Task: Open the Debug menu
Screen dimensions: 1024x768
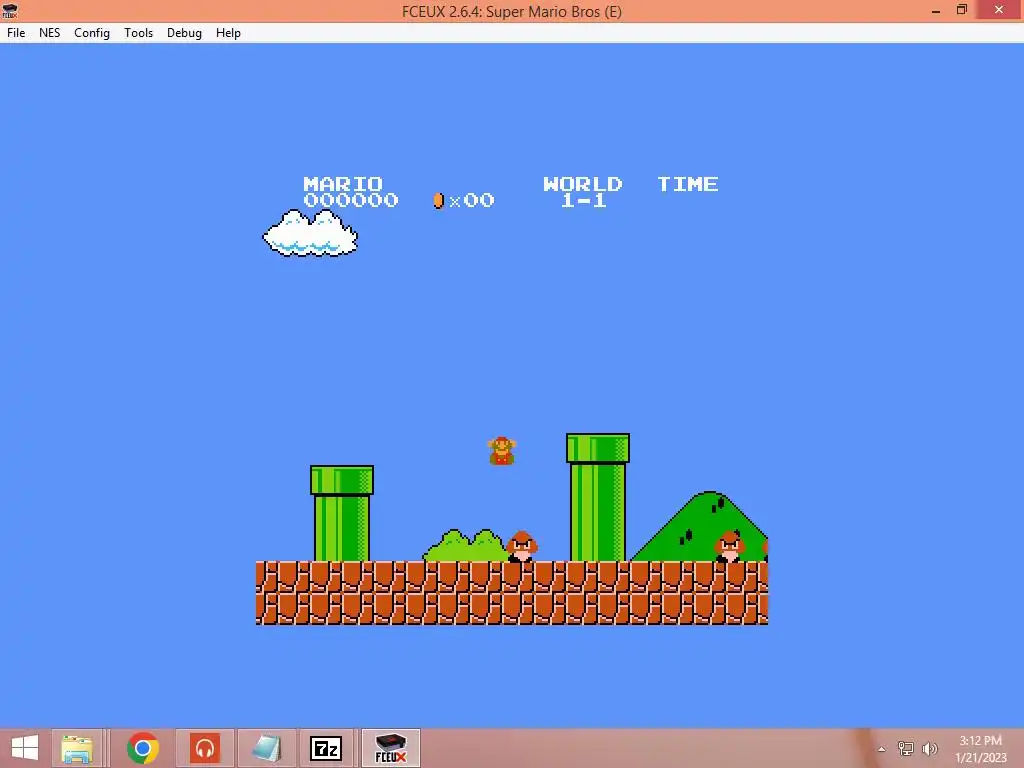Action: (x=184, y=33)
